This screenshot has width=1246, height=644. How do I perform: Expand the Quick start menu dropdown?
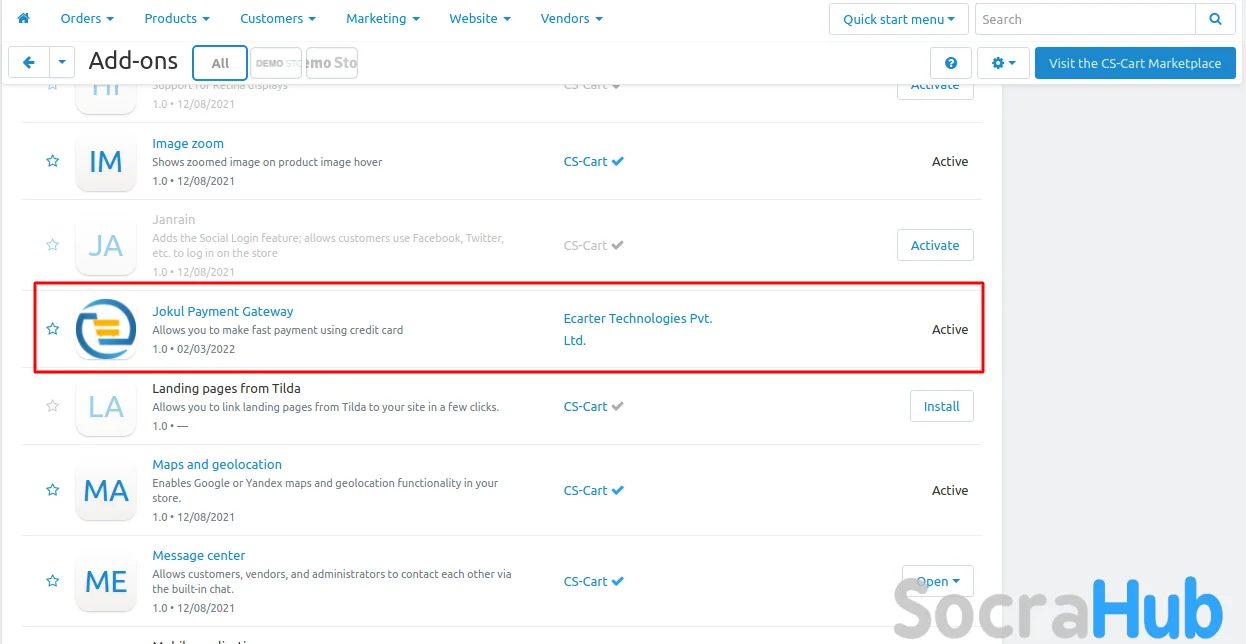tap(899, 19)
